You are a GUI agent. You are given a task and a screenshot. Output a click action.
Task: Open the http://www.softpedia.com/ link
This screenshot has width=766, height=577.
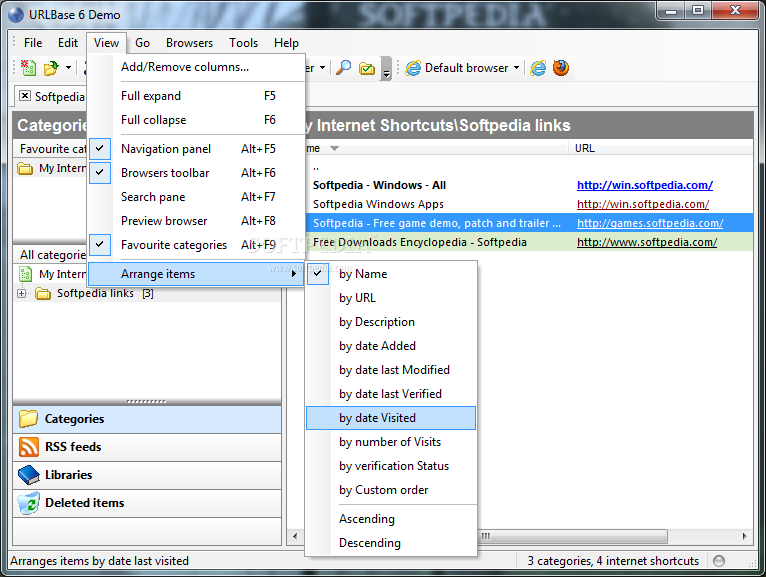coord(647,242)
